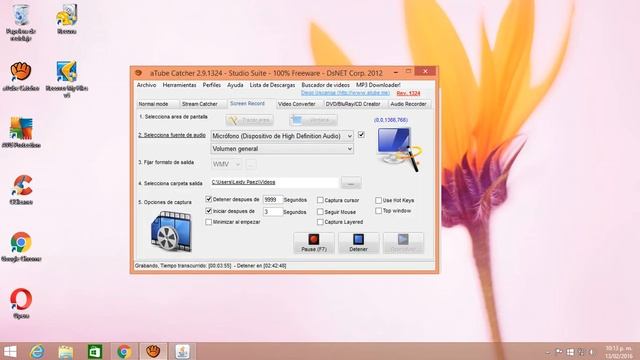The image size is (640, 360).
Task: Click the window selection button
Action: click(313, 120)
